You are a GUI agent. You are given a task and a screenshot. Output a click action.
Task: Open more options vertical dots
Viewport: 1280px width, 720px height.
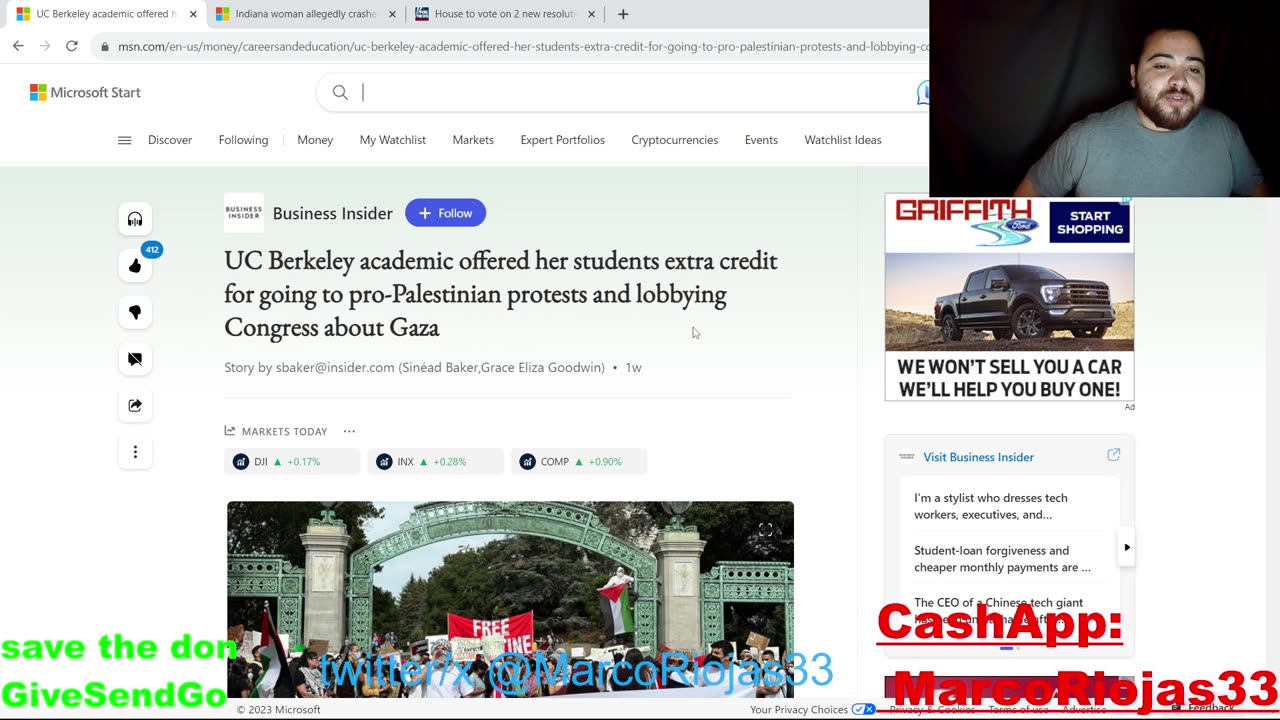pyautogui.click(x=135, y=452)
